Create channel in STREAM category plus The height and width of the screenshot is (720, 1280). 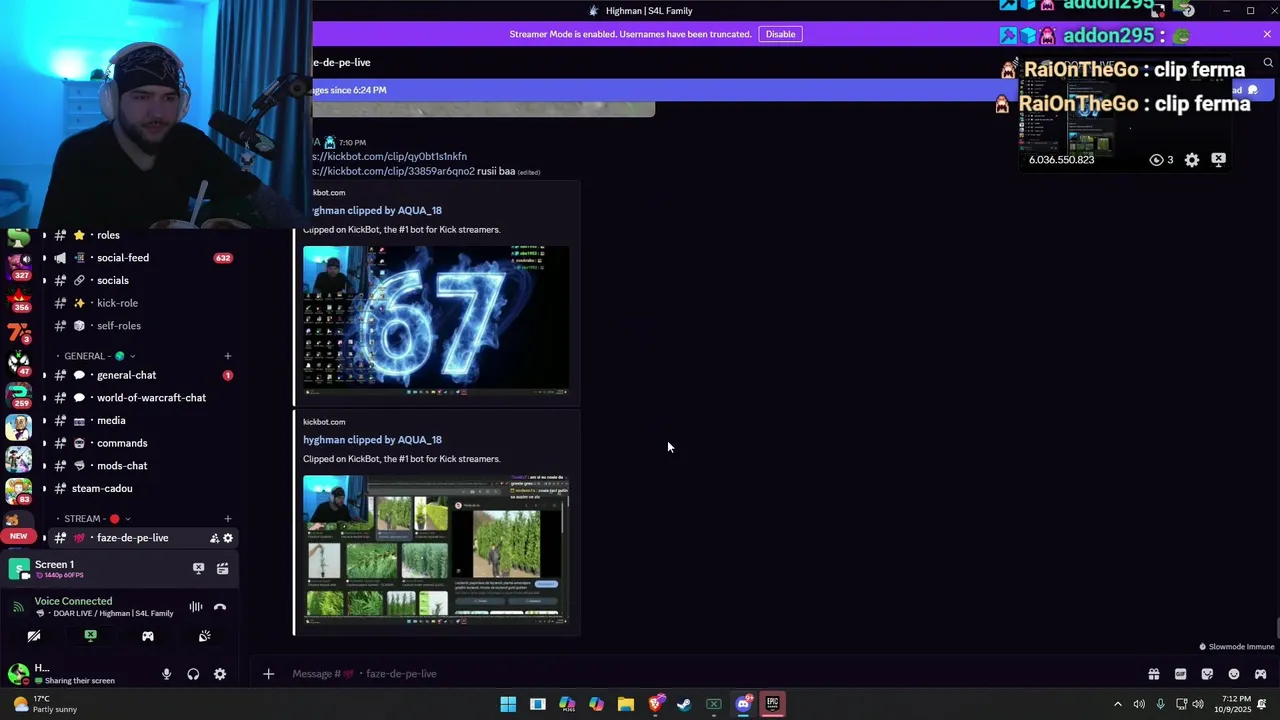pos(228,519)
